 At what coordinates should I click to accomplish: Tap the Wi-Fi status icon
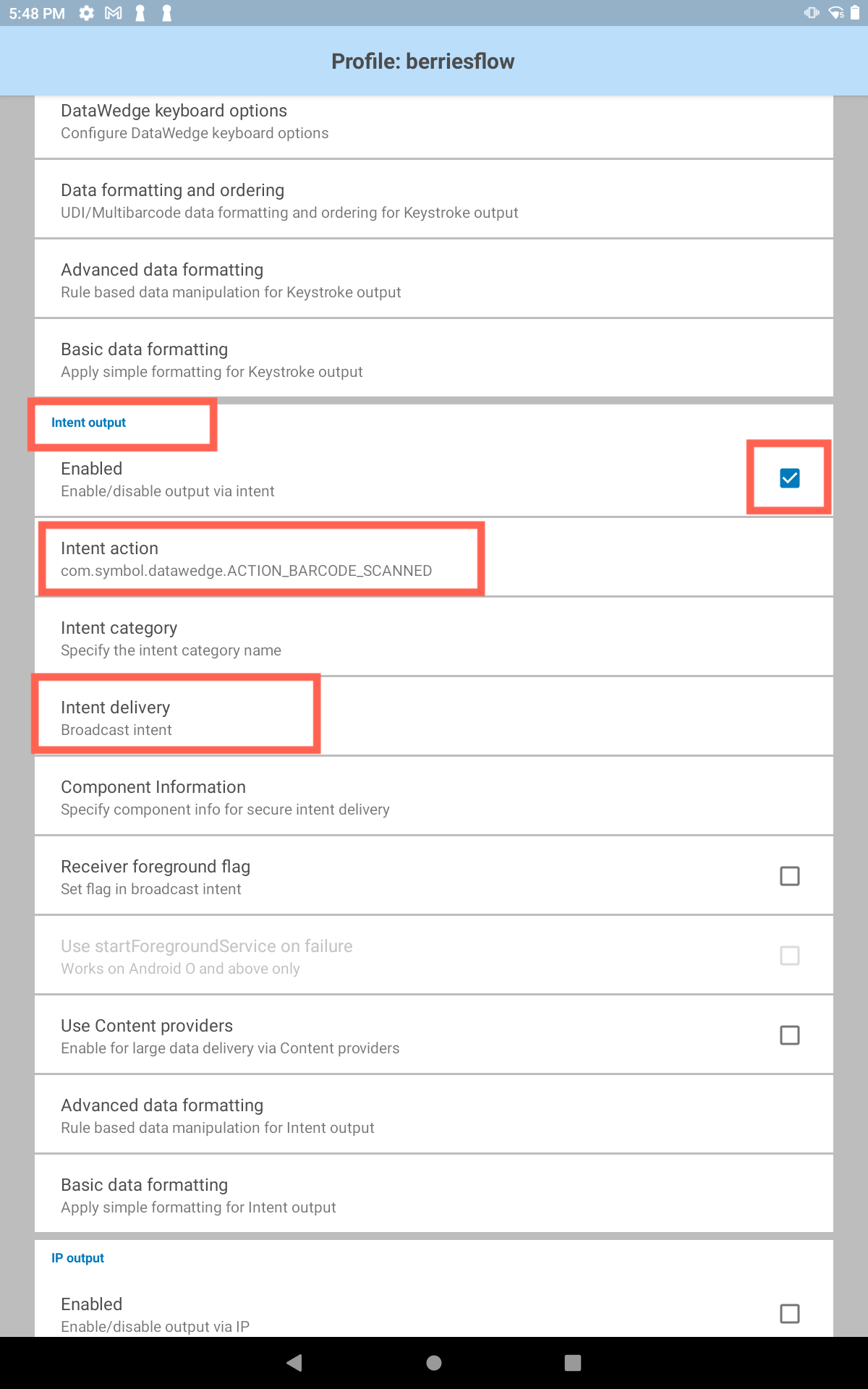click(836, 13)
